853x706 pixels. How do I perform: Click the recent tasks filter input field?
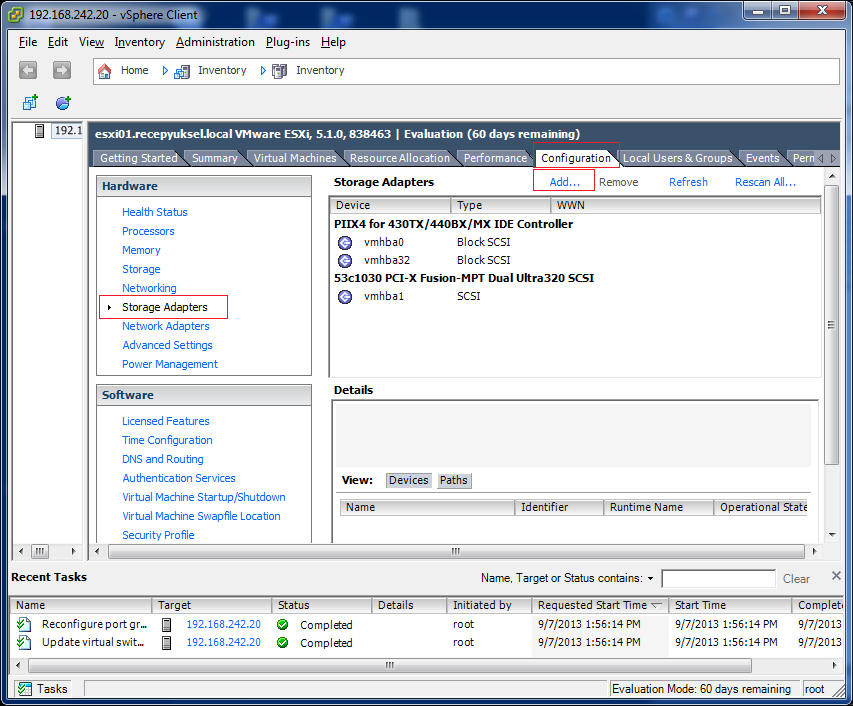pyautogui.click(x=718, y=579)
